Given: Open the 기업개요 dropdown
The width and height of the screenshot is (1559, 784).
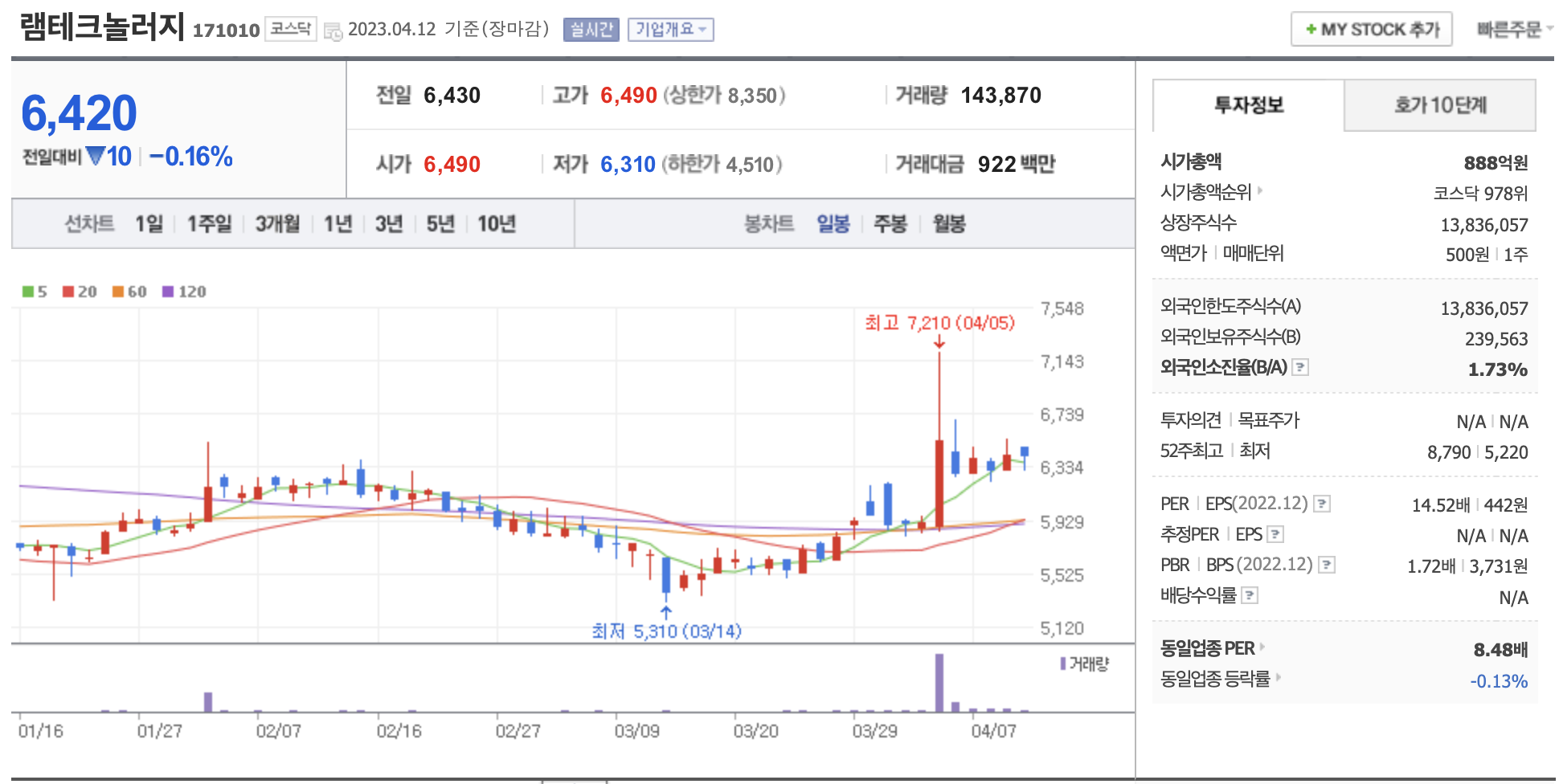Looking at the screenshot, I should point(670,30).
